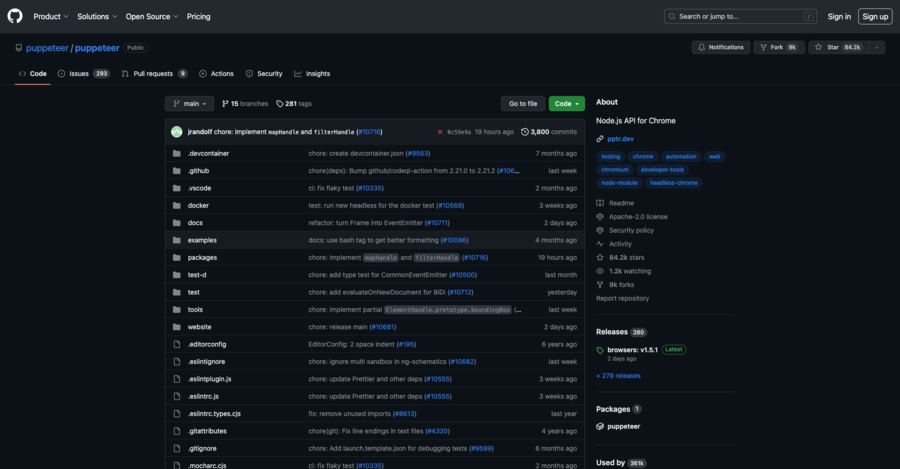Click the Go to file button
This screenshot has width=900, height=469.
pos(523,103)
